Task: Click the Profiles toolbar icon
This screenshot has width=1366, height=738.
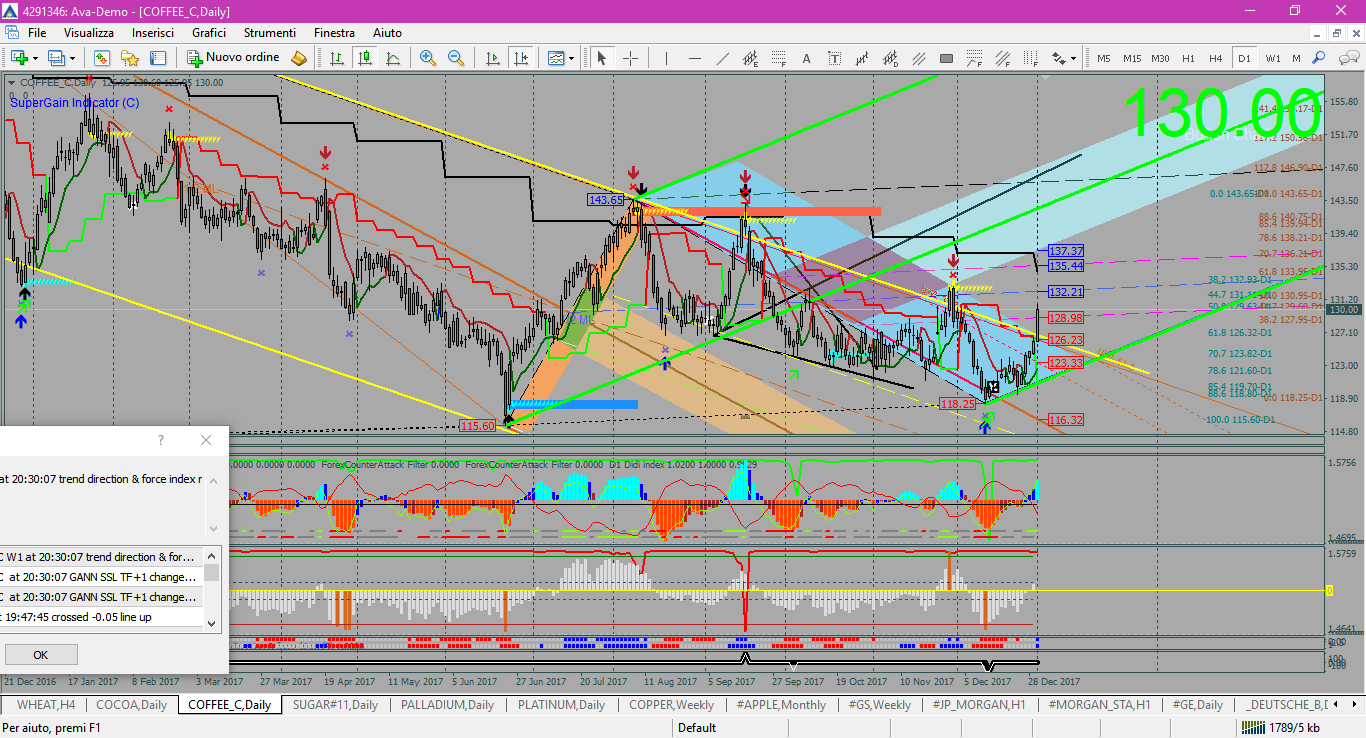Action: (55, 58)
